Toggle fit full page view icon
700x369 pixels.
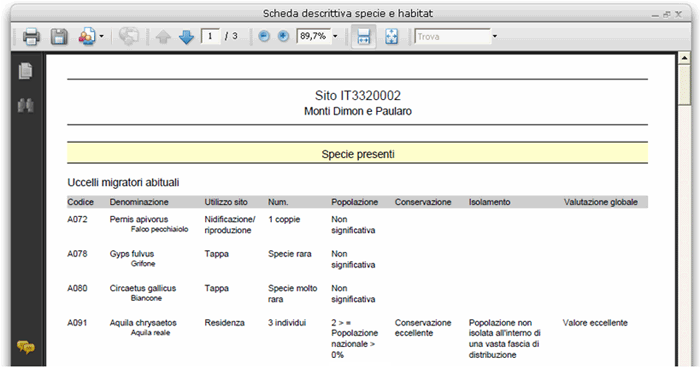[392, 37]
